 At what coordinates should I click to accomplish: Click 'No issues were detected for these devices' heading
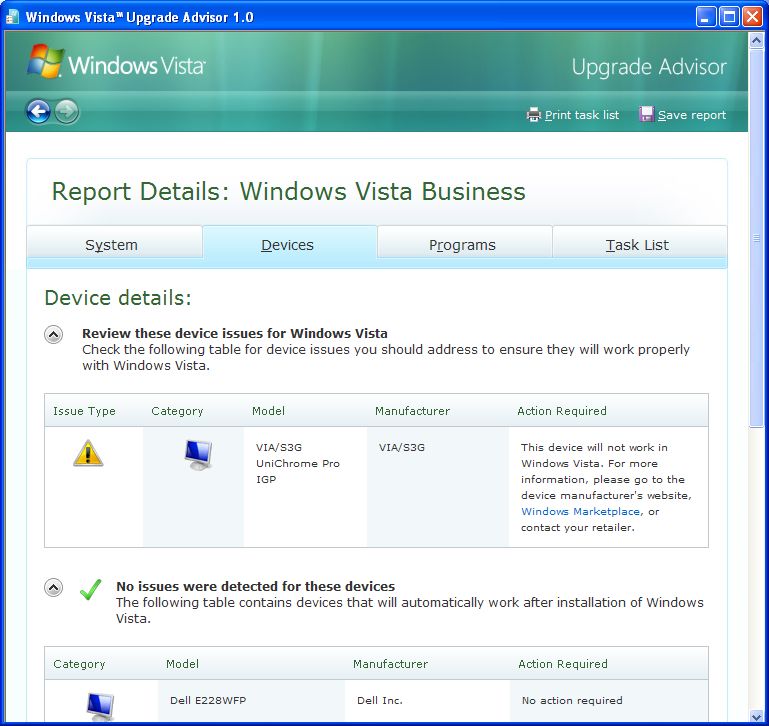pyautogui.click(x=256, y=586)
